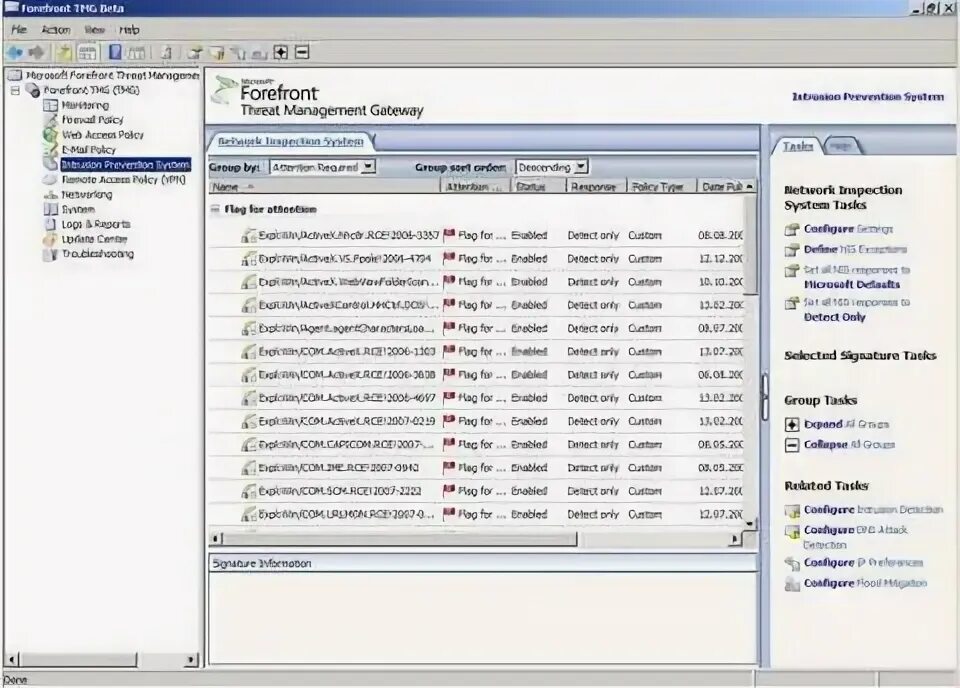Switch to the Help tab beside Tasks
Image resolution: width=960 pixels, height=688 pixels.
coord(842,146)
